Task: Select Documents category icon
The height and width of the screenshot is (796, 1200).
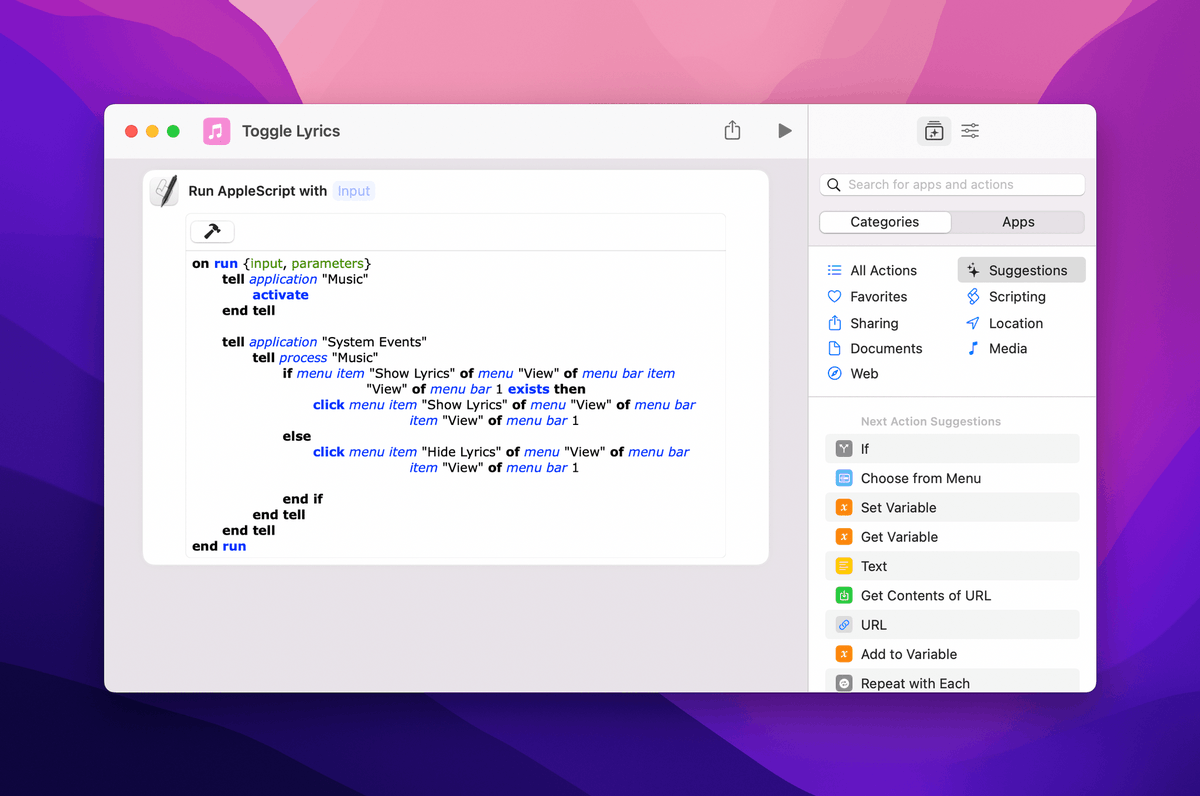Action: (x=834, y=349)
